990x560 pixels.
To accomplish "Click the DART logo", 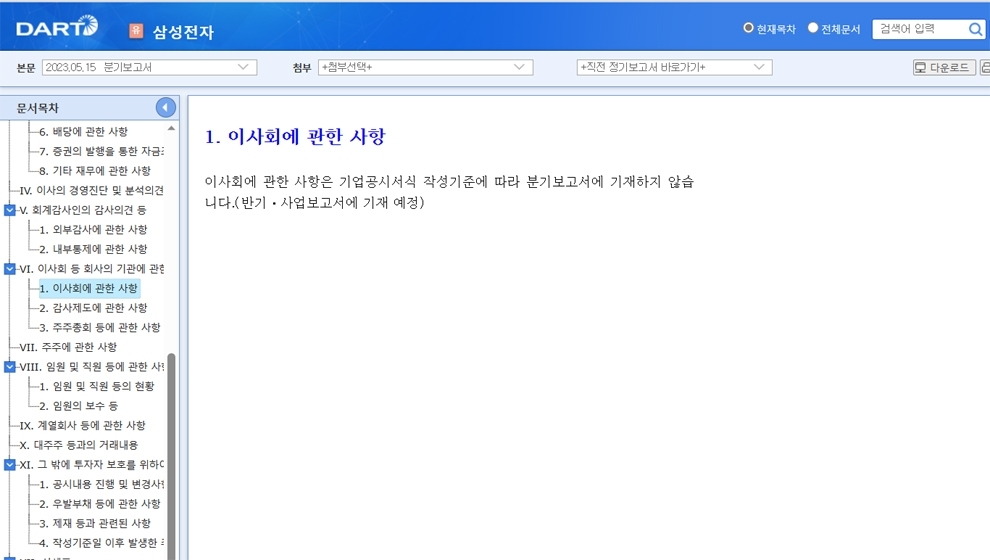I will [57, 29].
